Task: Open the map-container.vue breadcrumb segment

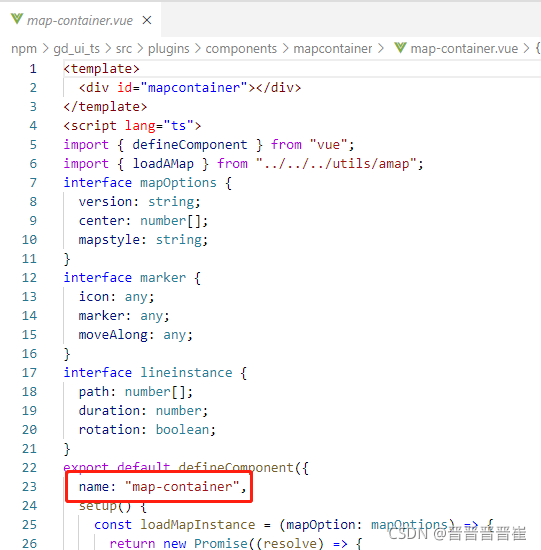Action: pos(464,48)
